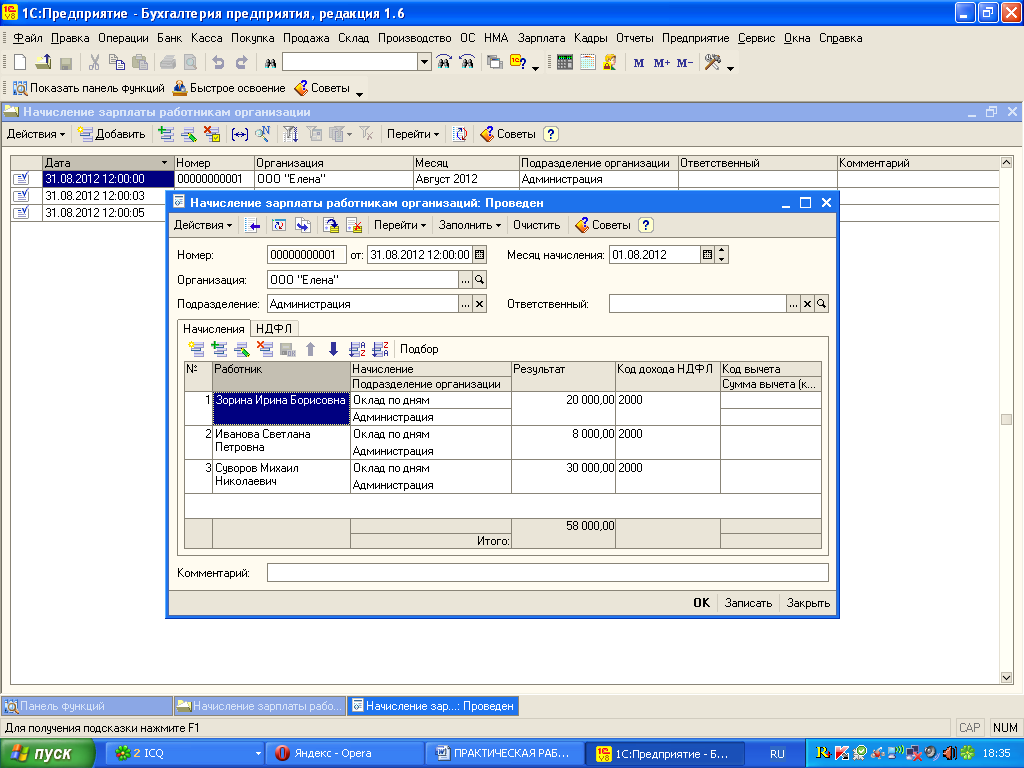
Task: Sort table rows ascending A-Z
Action: [x=357, y=349]
